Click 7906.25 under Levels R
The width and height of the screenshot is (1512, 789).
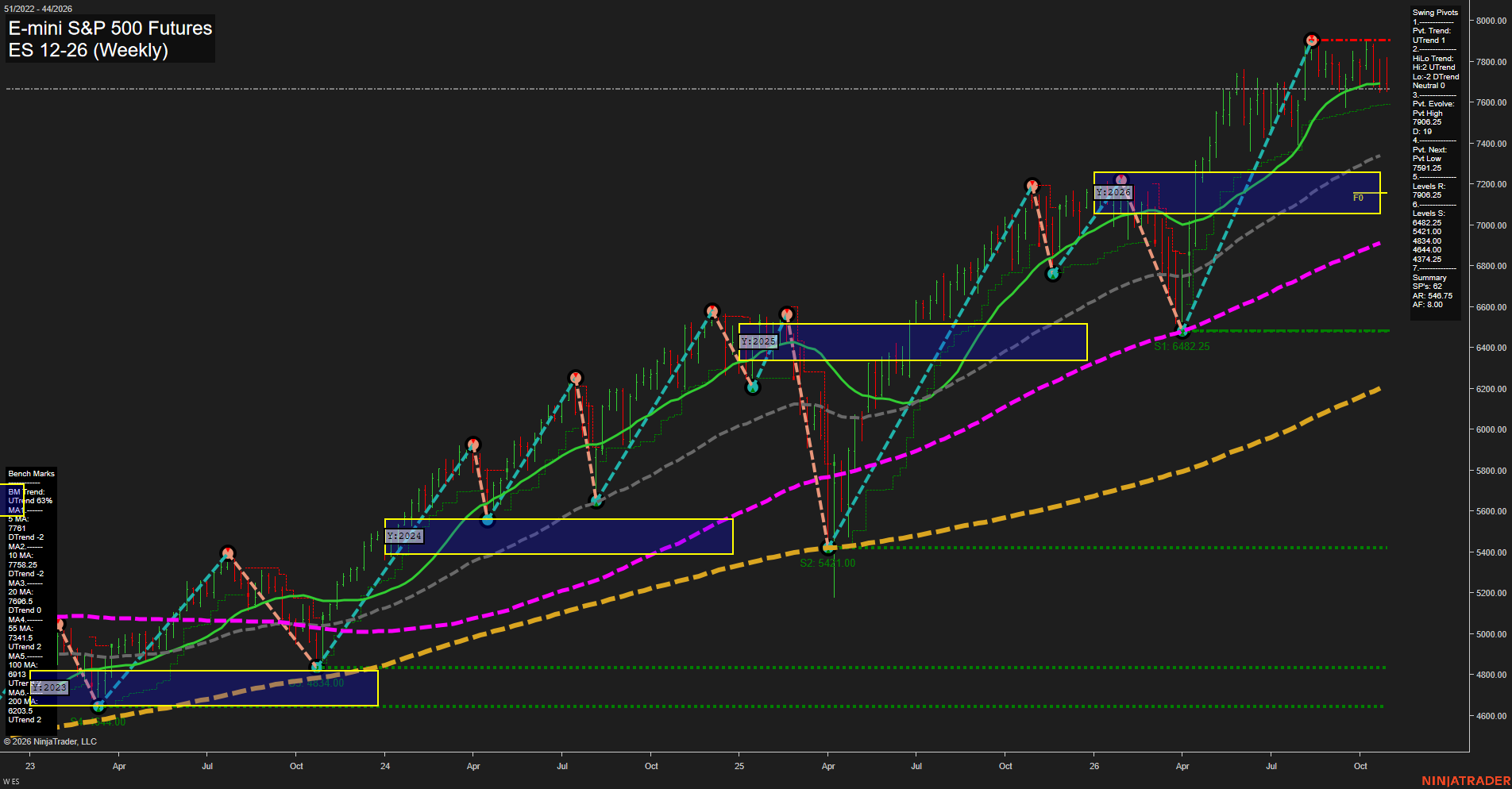coord(1427,195)
